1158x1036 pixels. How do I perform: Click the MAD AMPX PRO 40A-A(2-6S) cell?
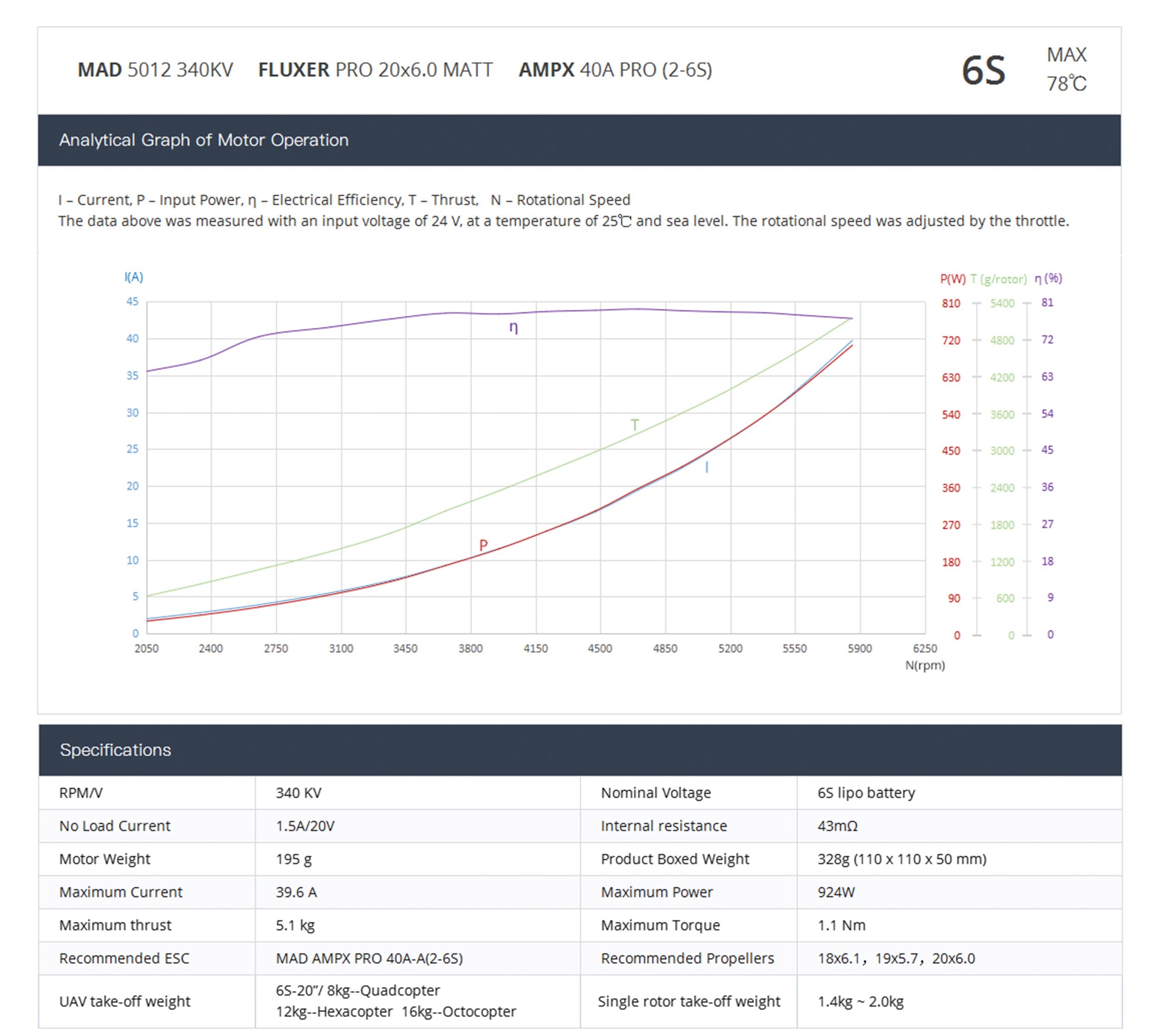click(369, 958)
